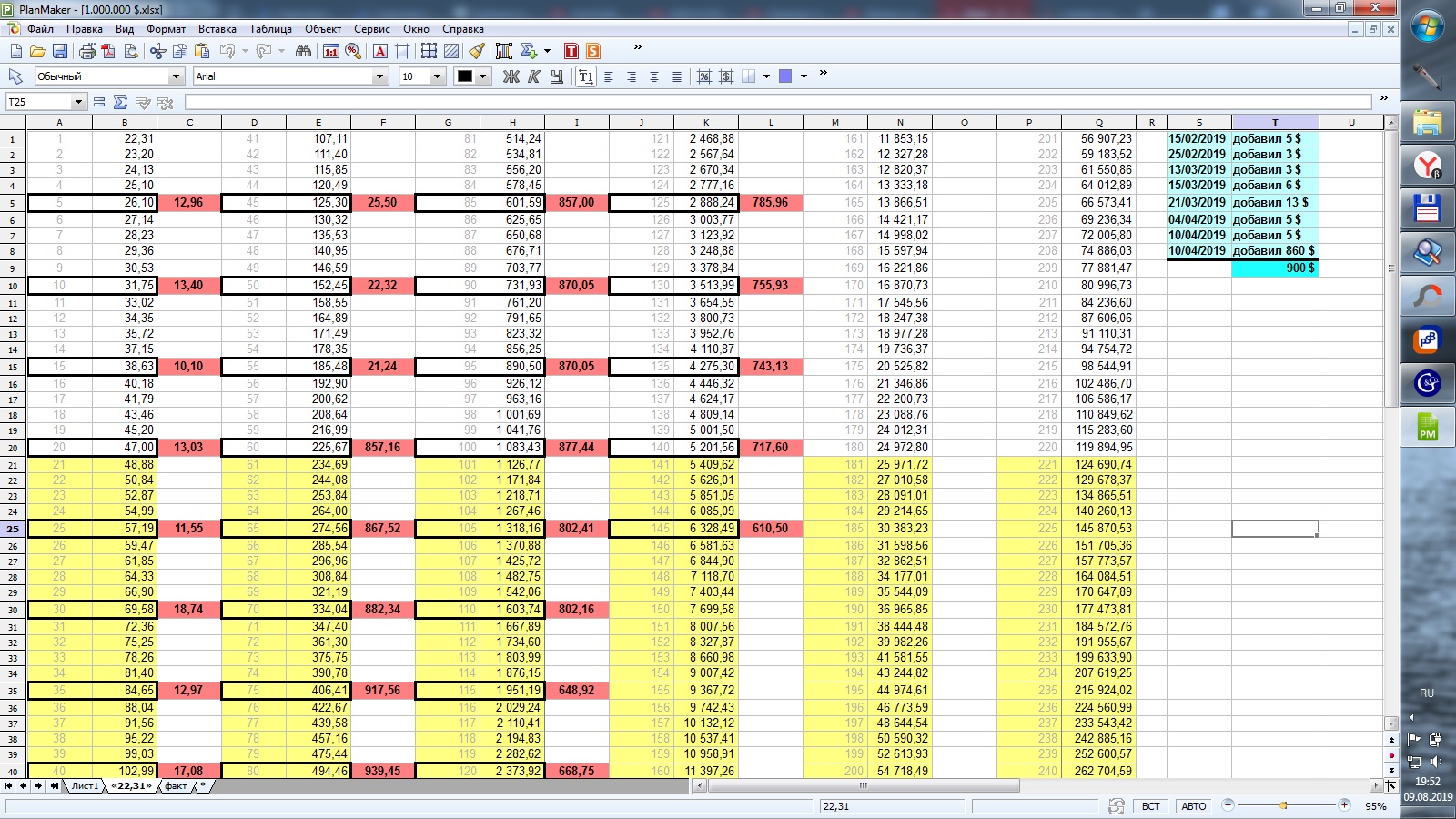This screenshot has height=819, width=1456.
Task: Click the Save document icon
Action: click(x=60, y=51)
